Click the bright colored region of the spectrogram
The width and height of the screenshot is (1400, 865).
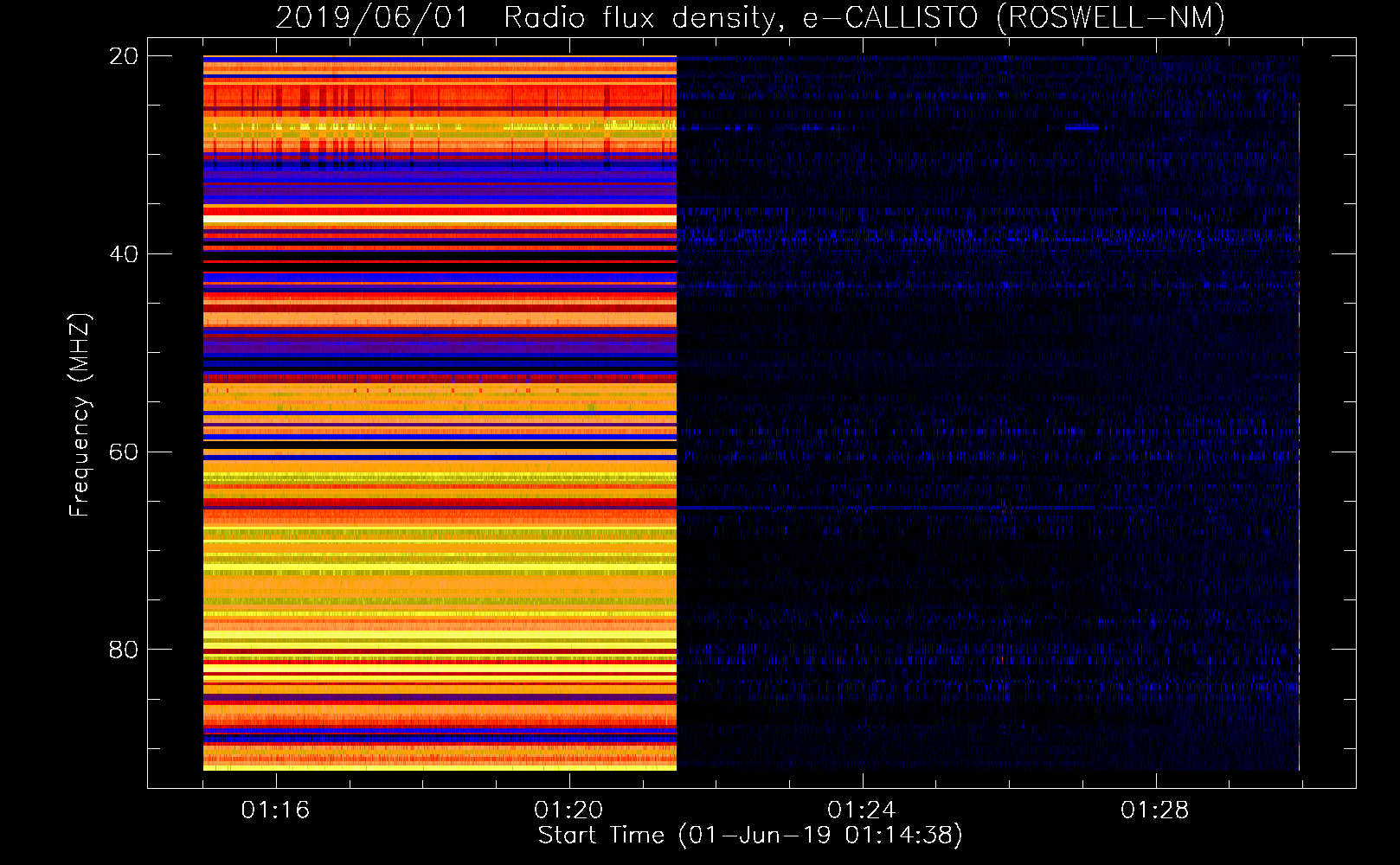point(440,413)
